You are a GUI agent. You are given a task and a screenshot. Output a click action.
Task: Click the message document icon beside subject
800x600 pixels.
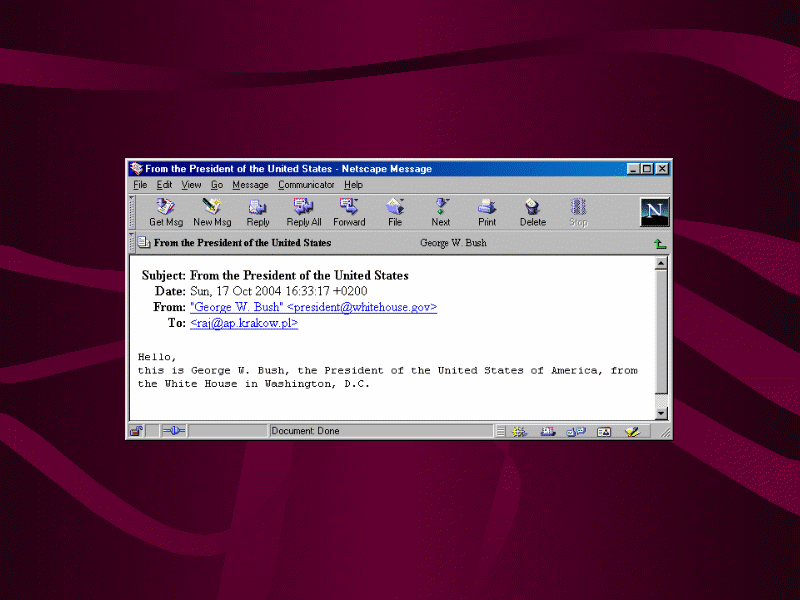point(144,242)
